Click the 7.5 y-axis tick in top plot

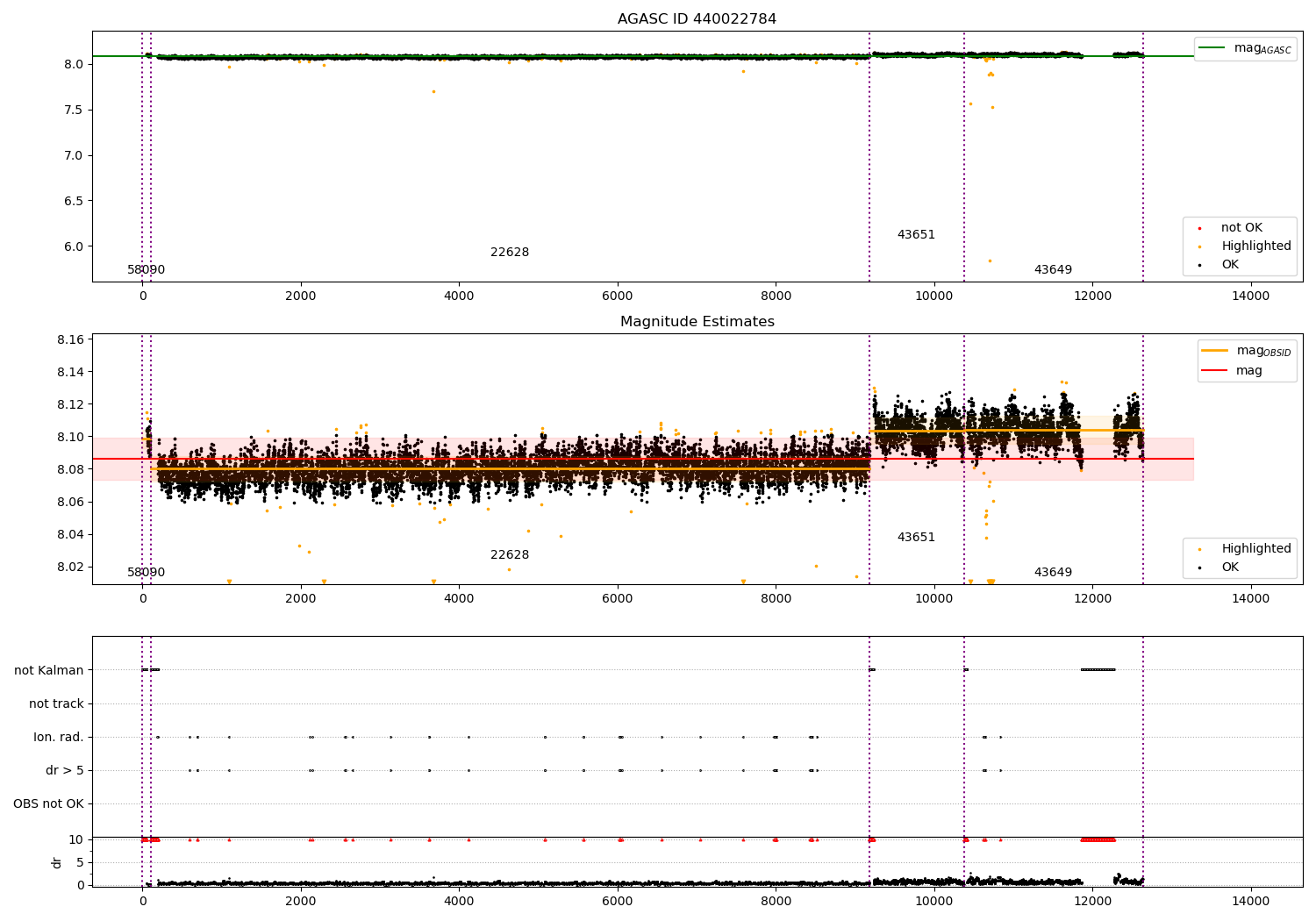(x=74, y=111)
